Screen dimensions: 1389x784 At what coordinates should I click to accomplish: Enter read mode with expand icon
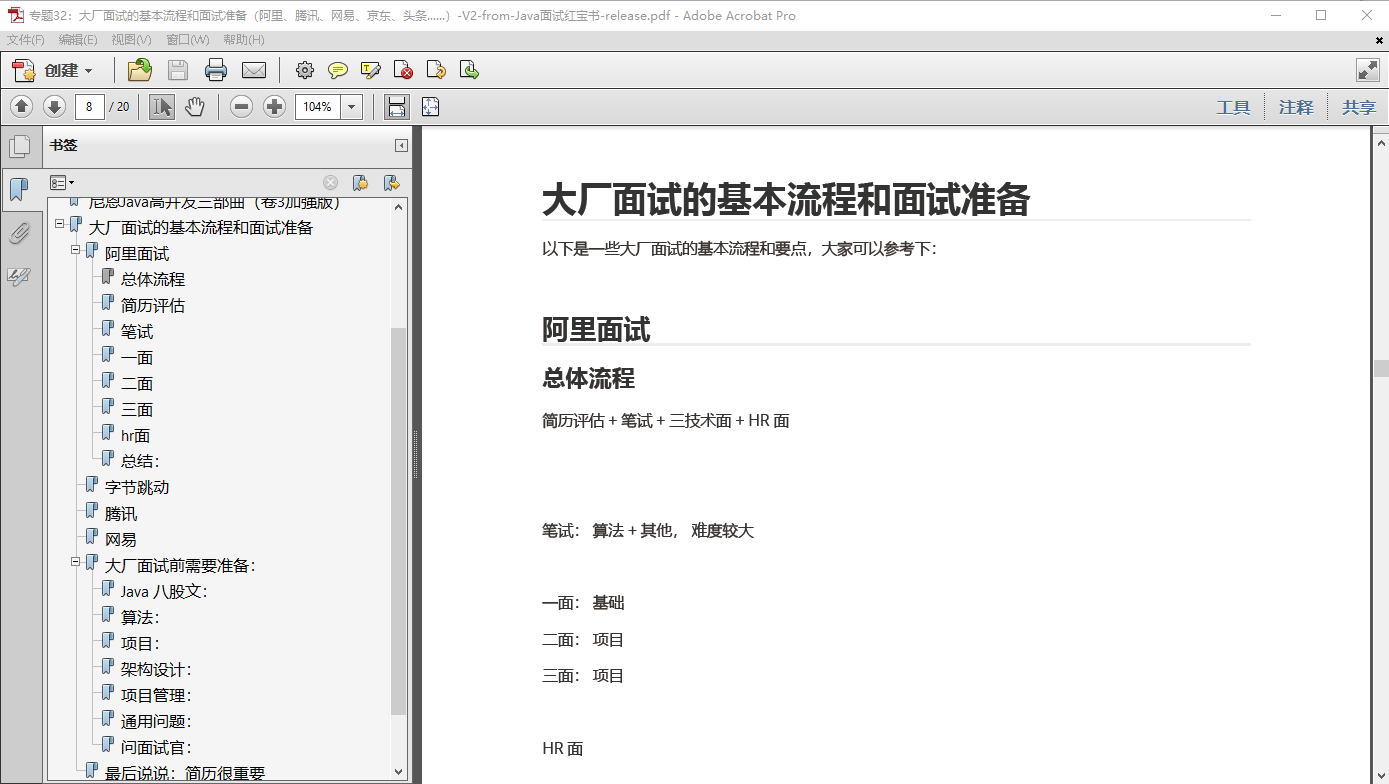[1367, 70]
